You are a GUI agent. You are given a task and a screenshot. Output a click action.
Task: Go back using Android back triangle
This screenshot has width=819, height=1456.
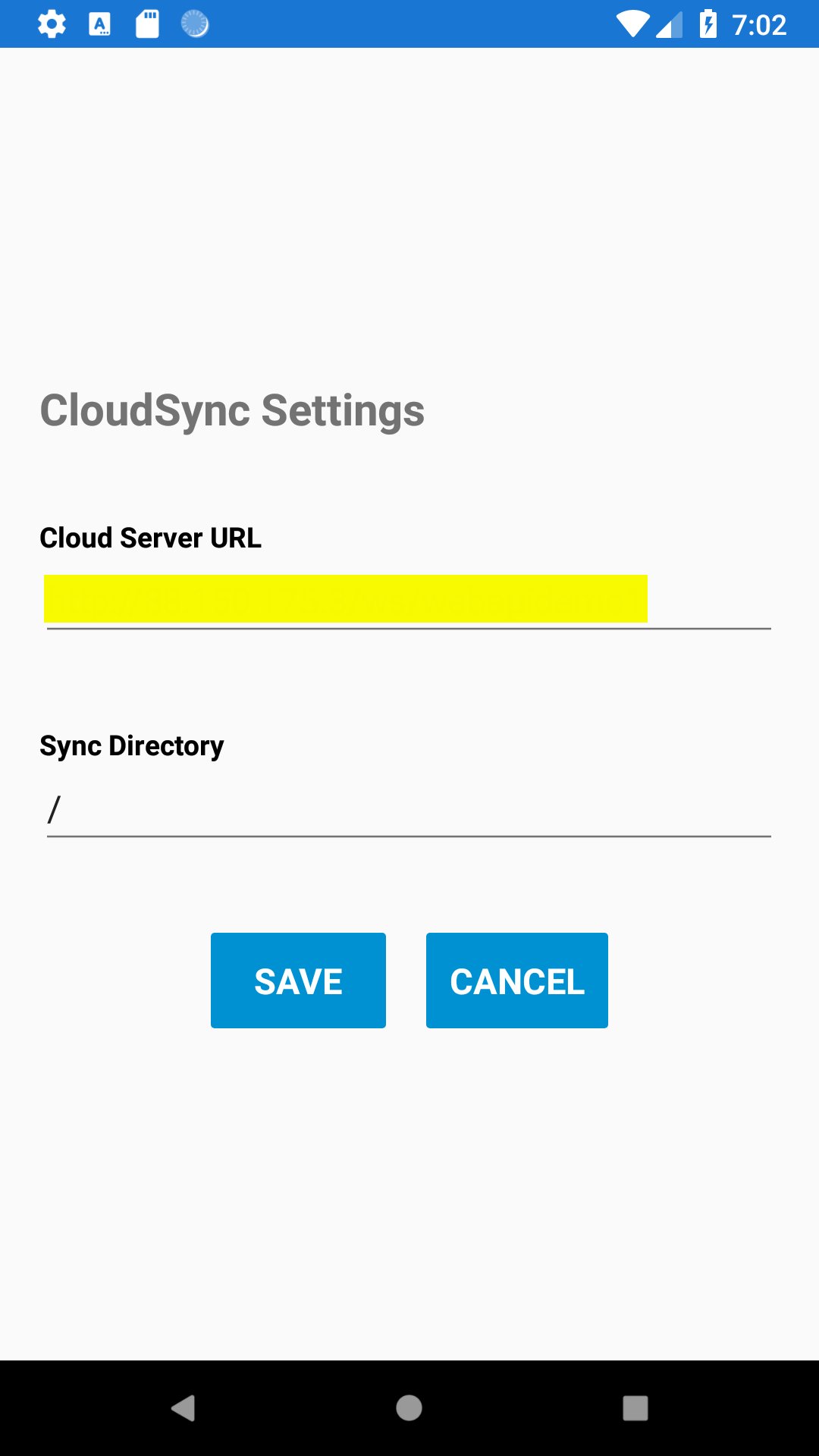click(184, 1408)
